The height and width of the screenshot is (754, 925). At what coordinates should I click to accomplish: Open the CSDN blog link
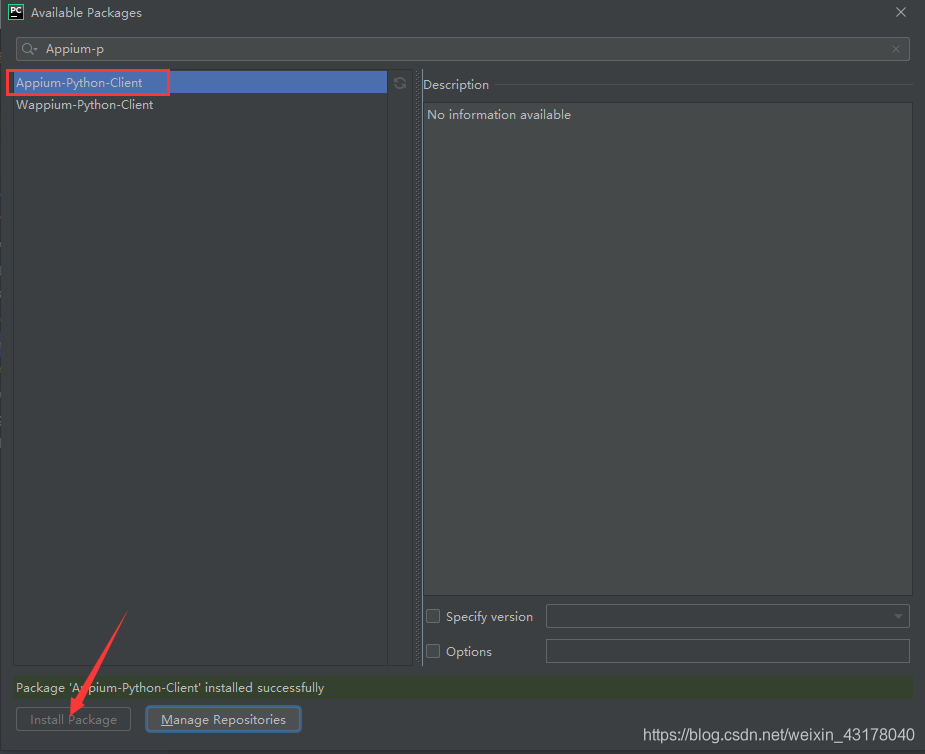click(777, 734)
